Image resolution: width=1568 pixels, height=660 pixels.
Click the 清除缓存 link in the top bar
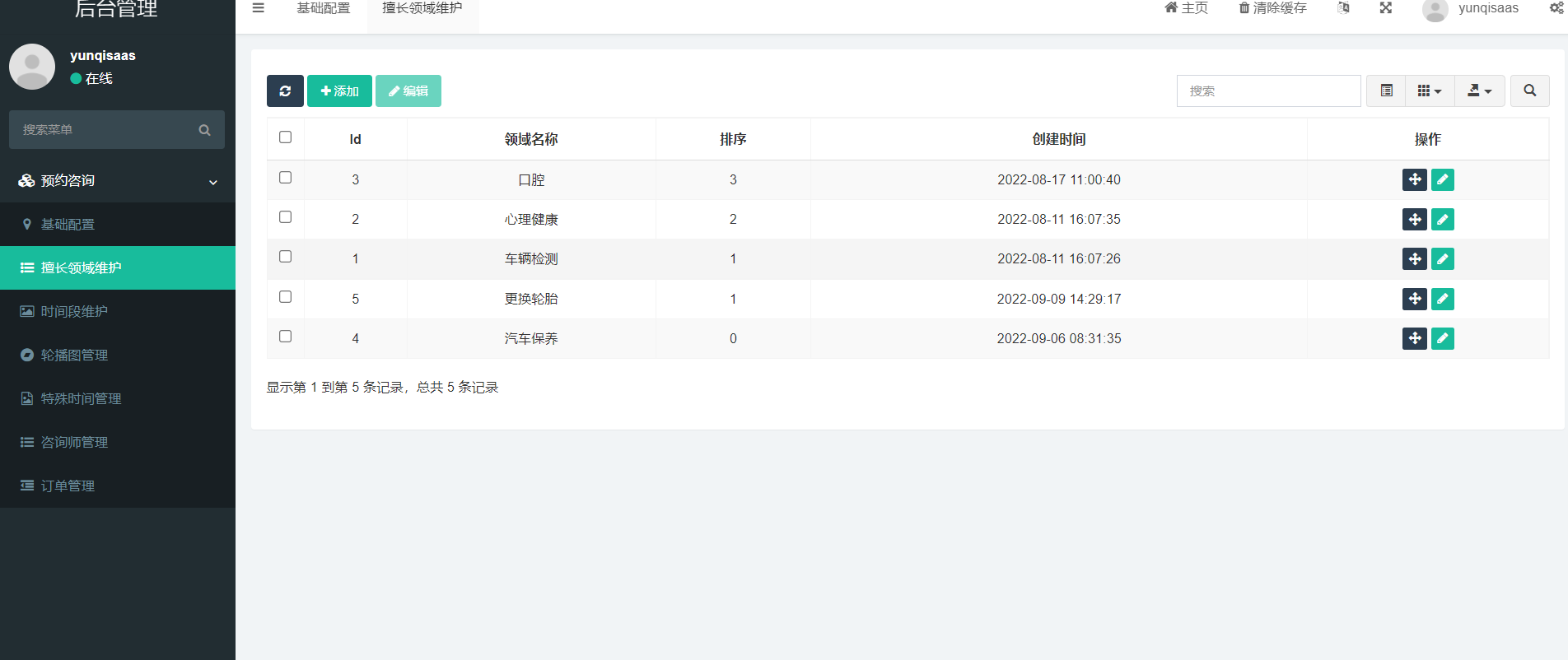coord(1272,8)
